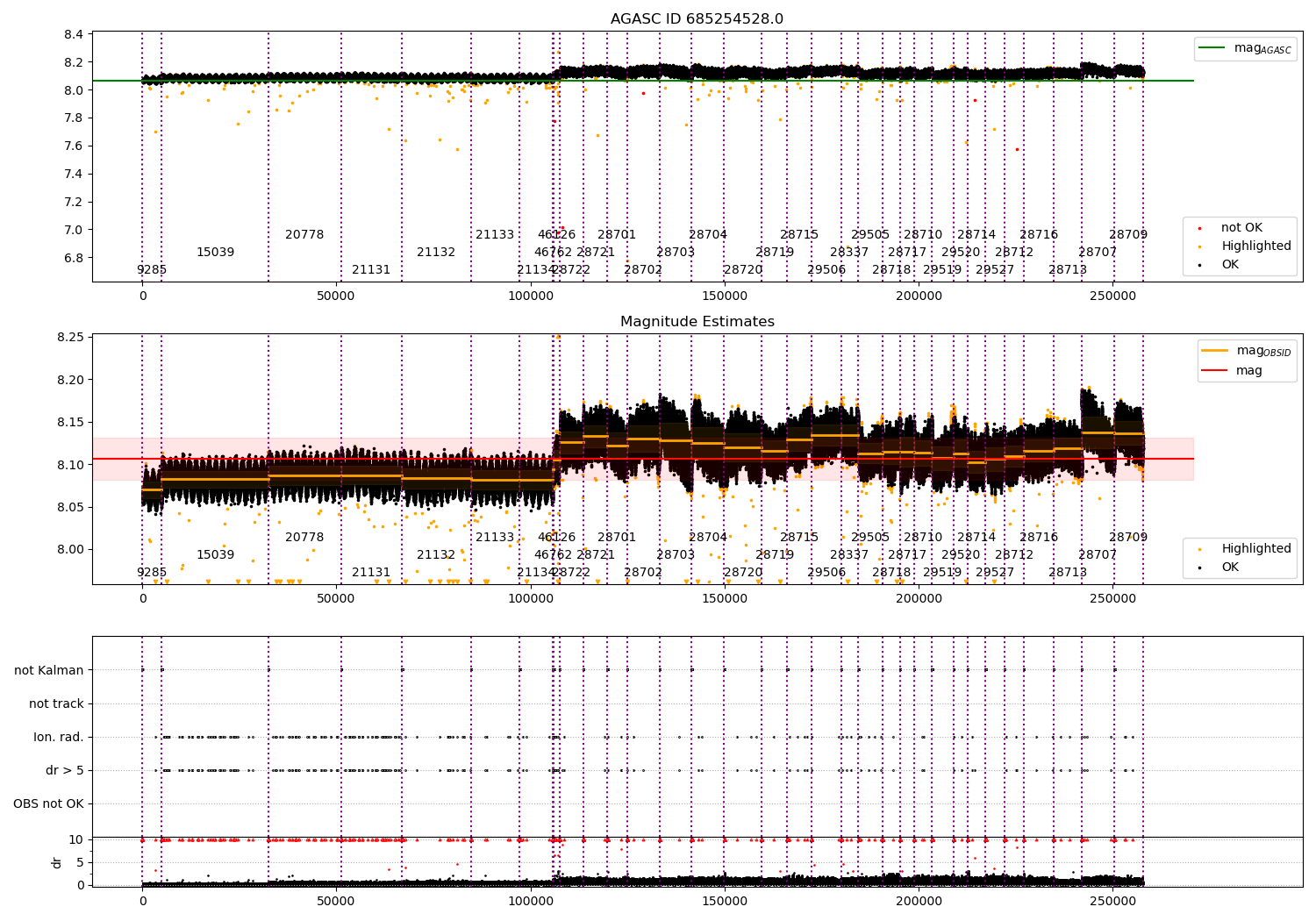
Task: Click the 8.05 y-axis tick label
Action: click(70, 507)
